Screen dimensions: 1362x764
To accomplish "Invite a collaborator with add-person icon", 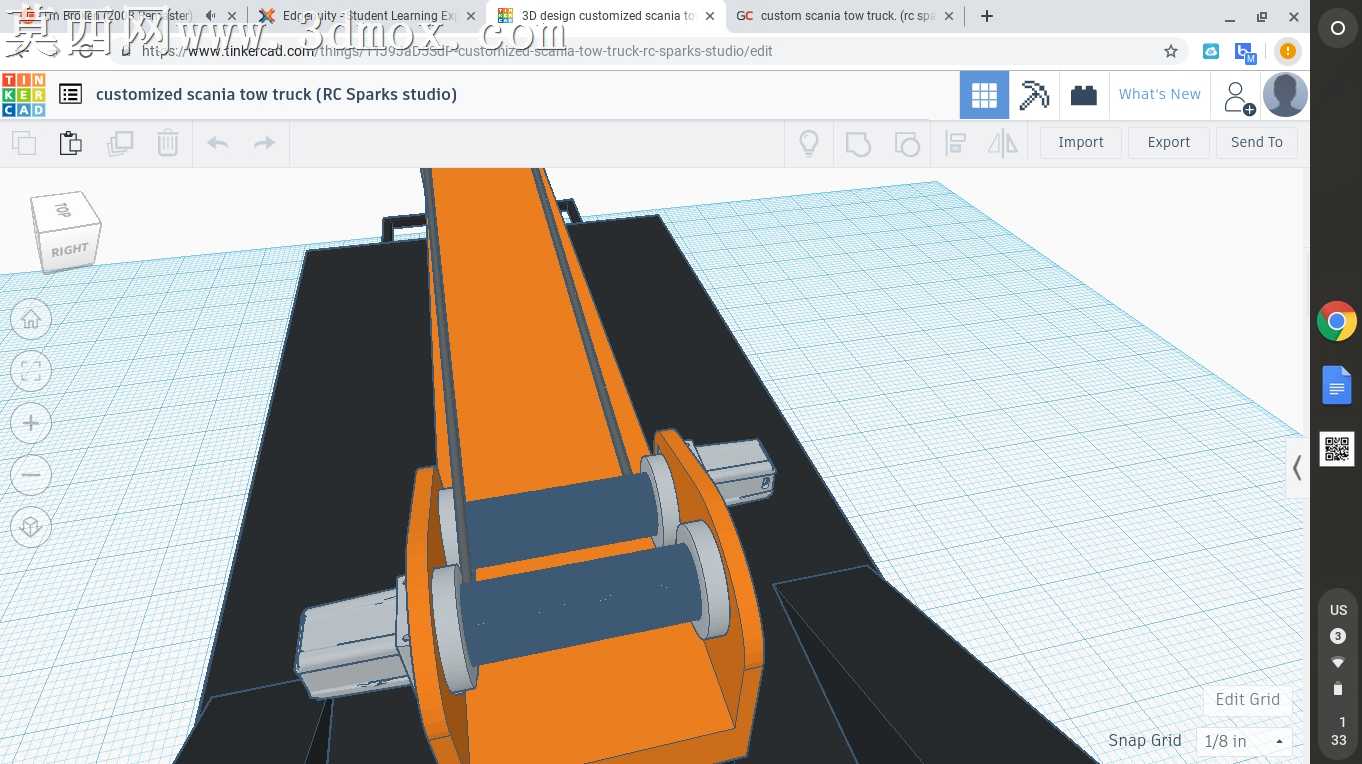I will (1238, 97).
